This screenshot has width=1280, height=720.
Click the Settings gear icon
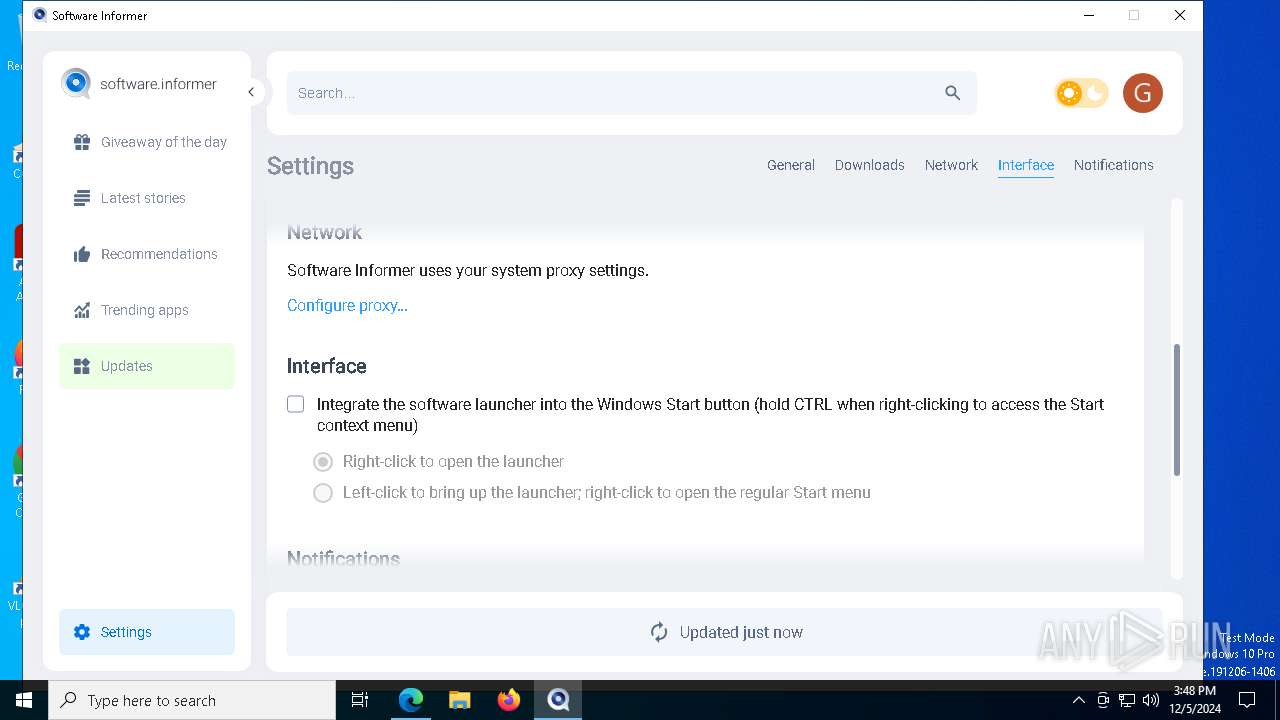click(x=82, y=632)
